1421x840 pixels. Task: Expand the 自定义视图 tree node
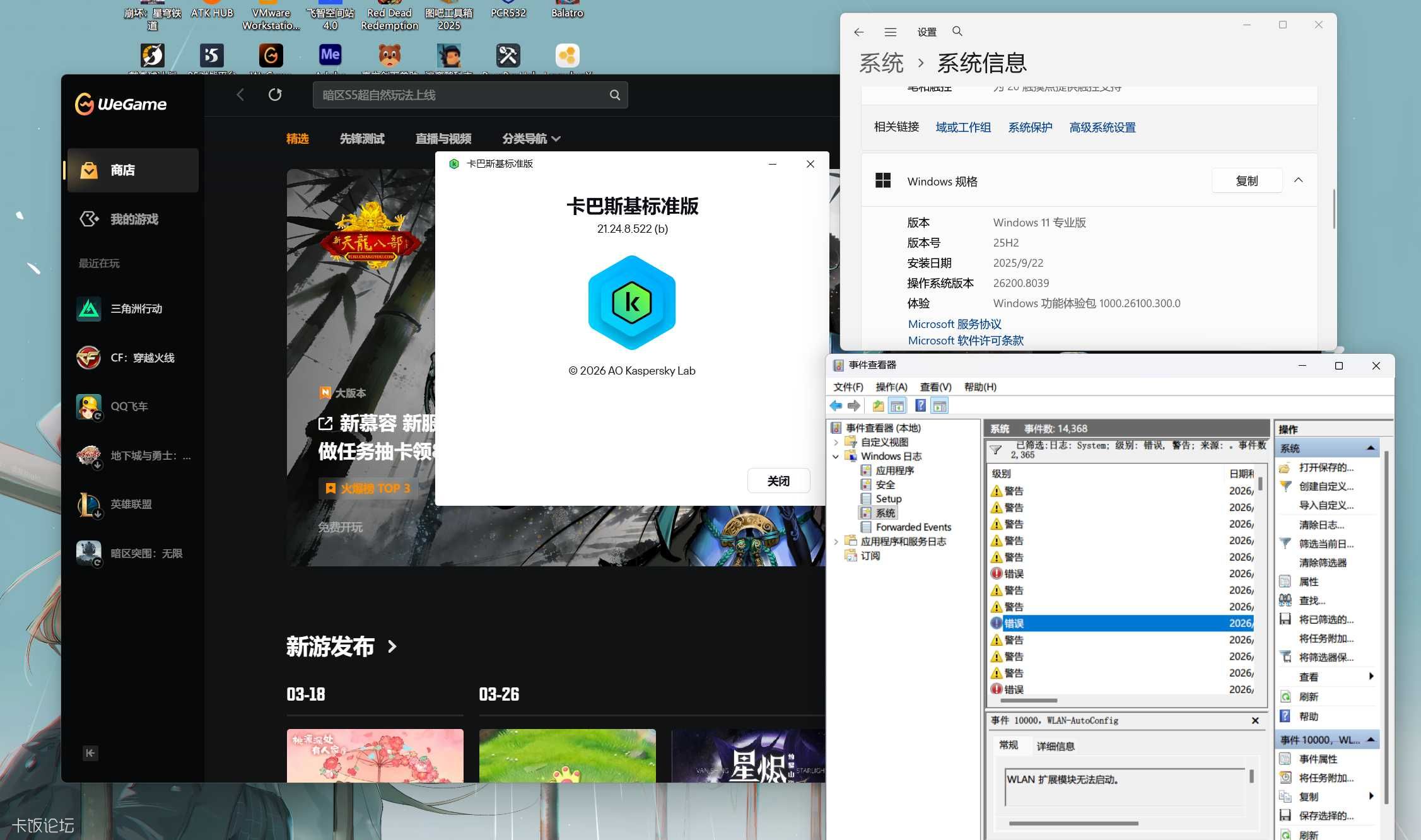[x=836, y=442]
